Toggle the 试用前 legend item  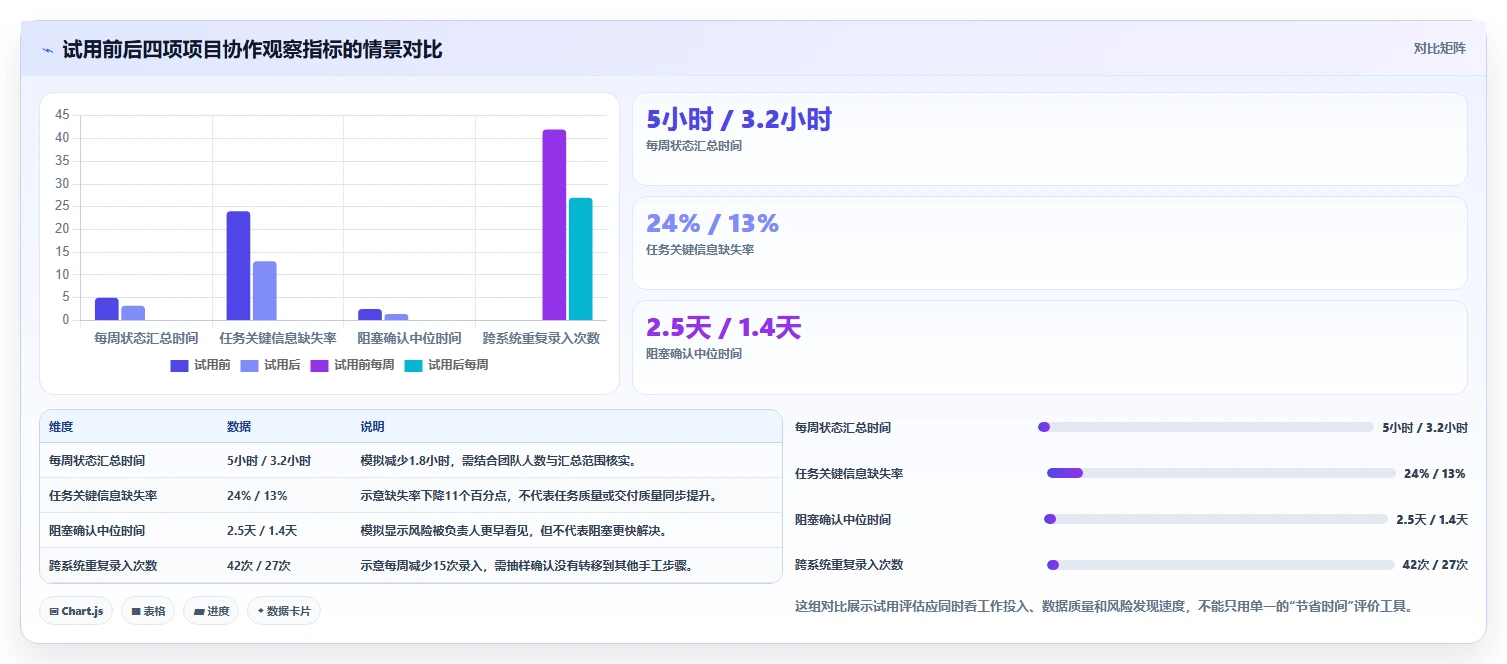(200, 365)
